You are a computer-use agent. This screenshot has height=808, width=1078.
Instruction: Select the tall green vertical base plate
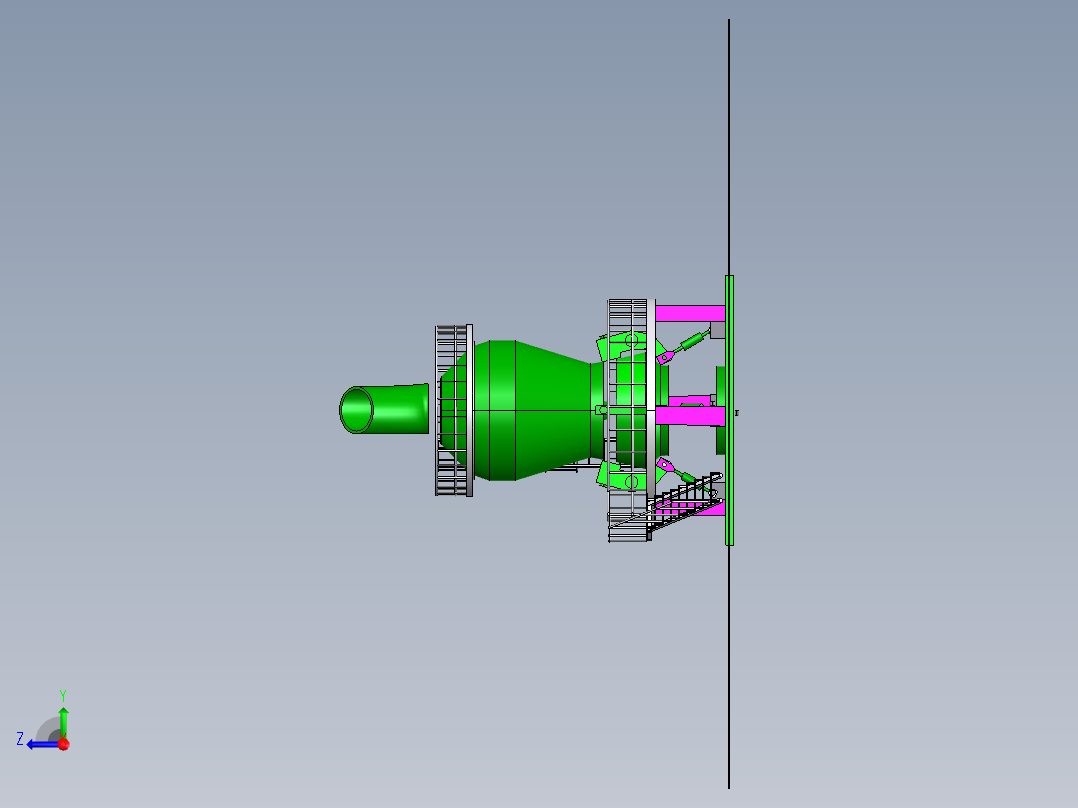tap(729, 410)
